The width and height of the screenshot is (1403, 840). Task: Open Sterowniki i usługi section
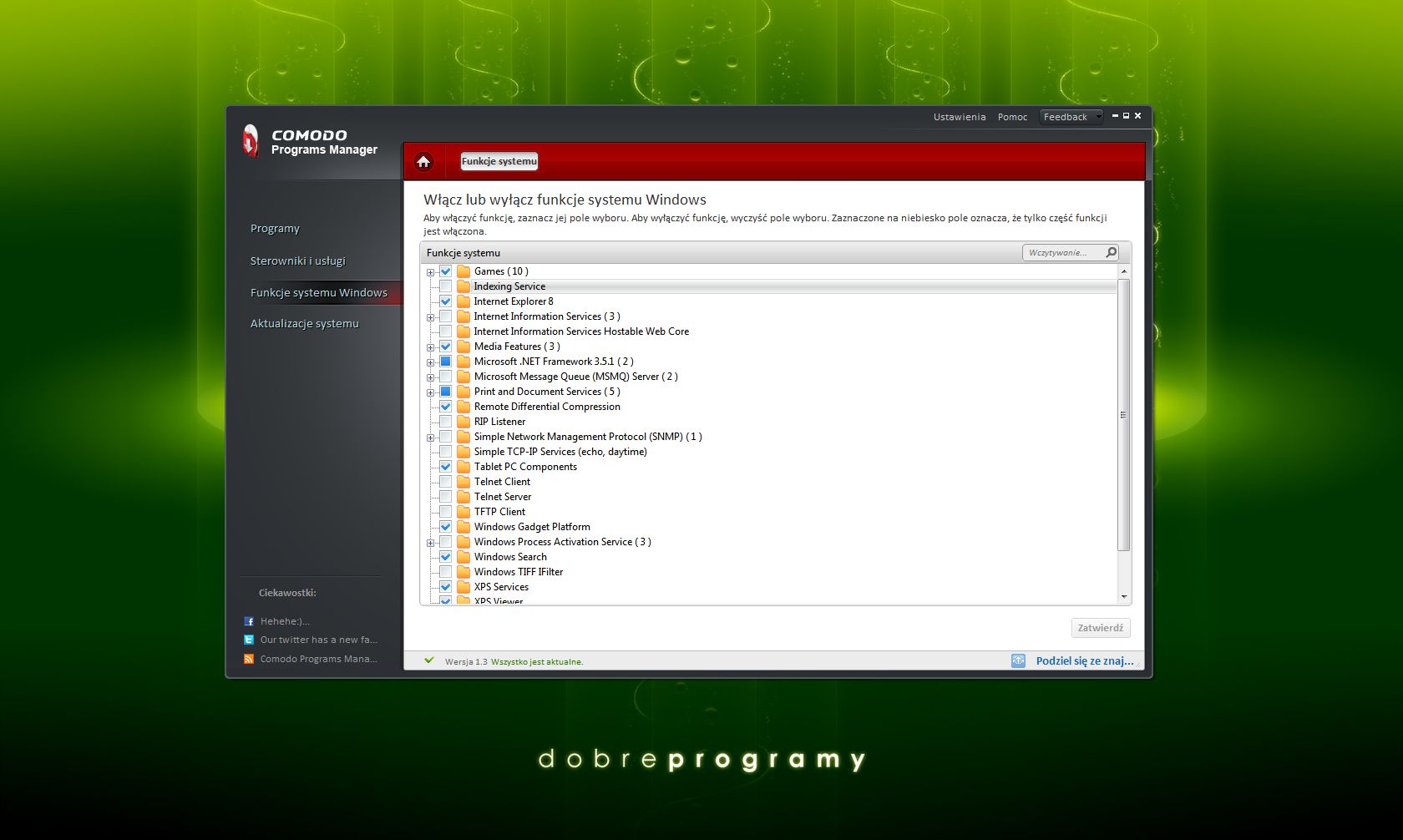point(298,261)
